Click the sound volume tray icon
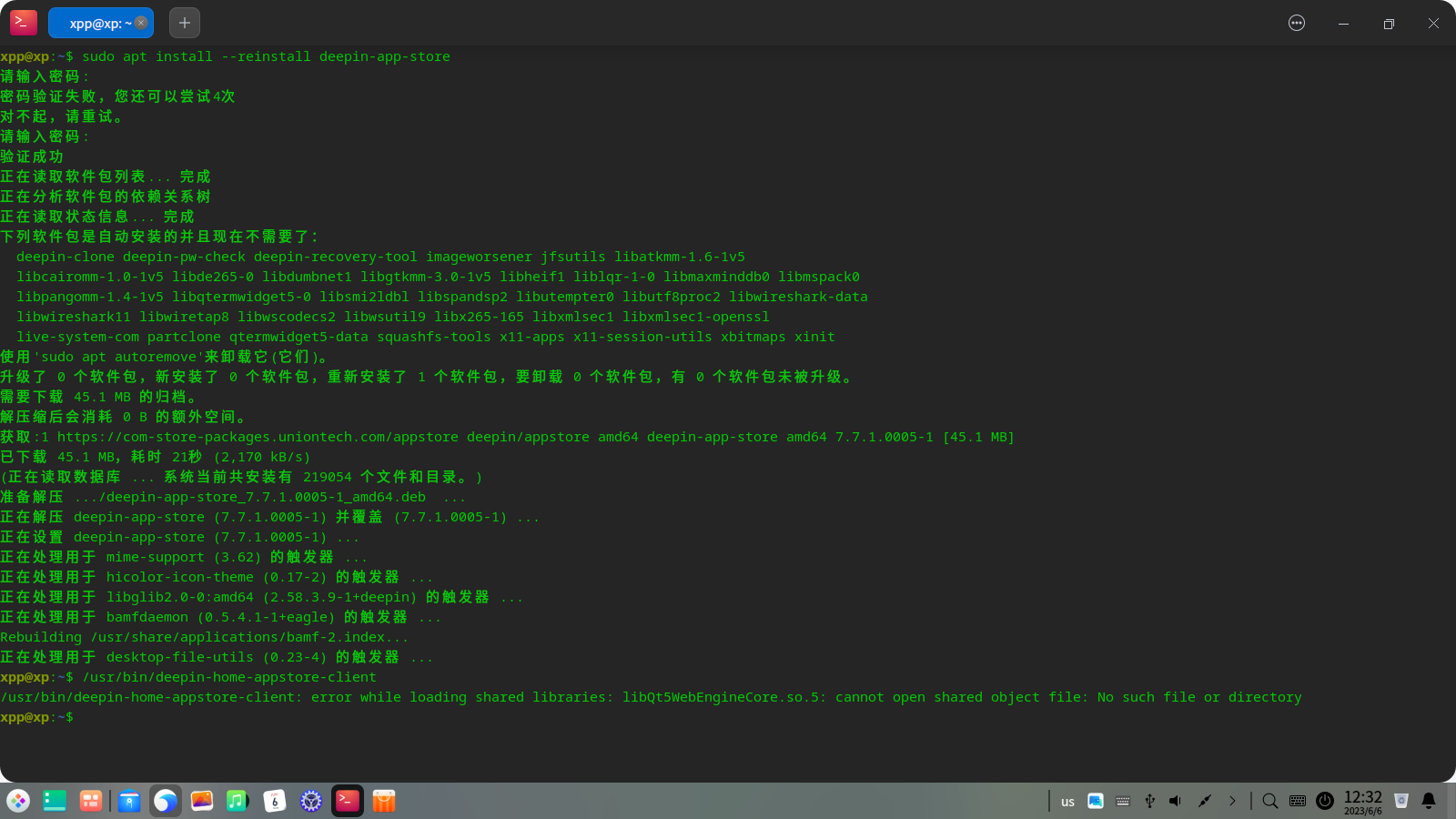 [x=1176, y=801]
